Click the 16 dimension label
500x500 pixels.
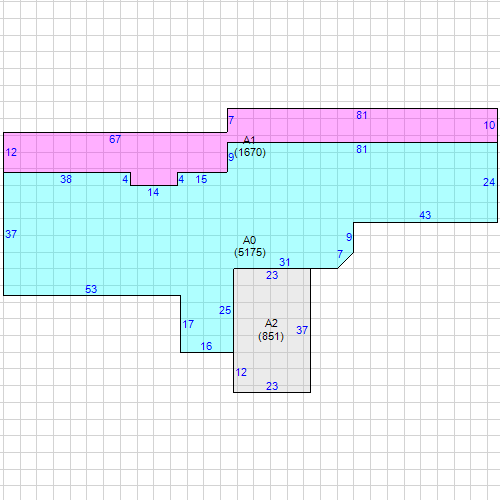point(206,346)
